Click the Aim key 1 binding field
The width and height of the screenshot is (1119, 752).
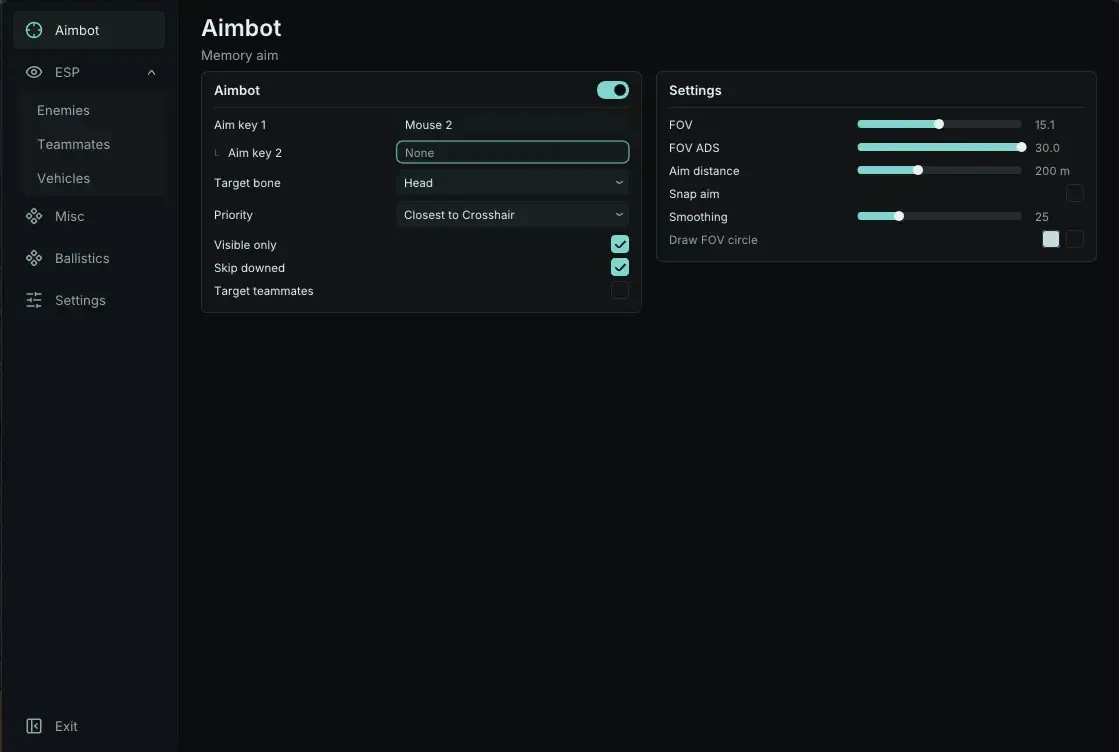point(512,125)
